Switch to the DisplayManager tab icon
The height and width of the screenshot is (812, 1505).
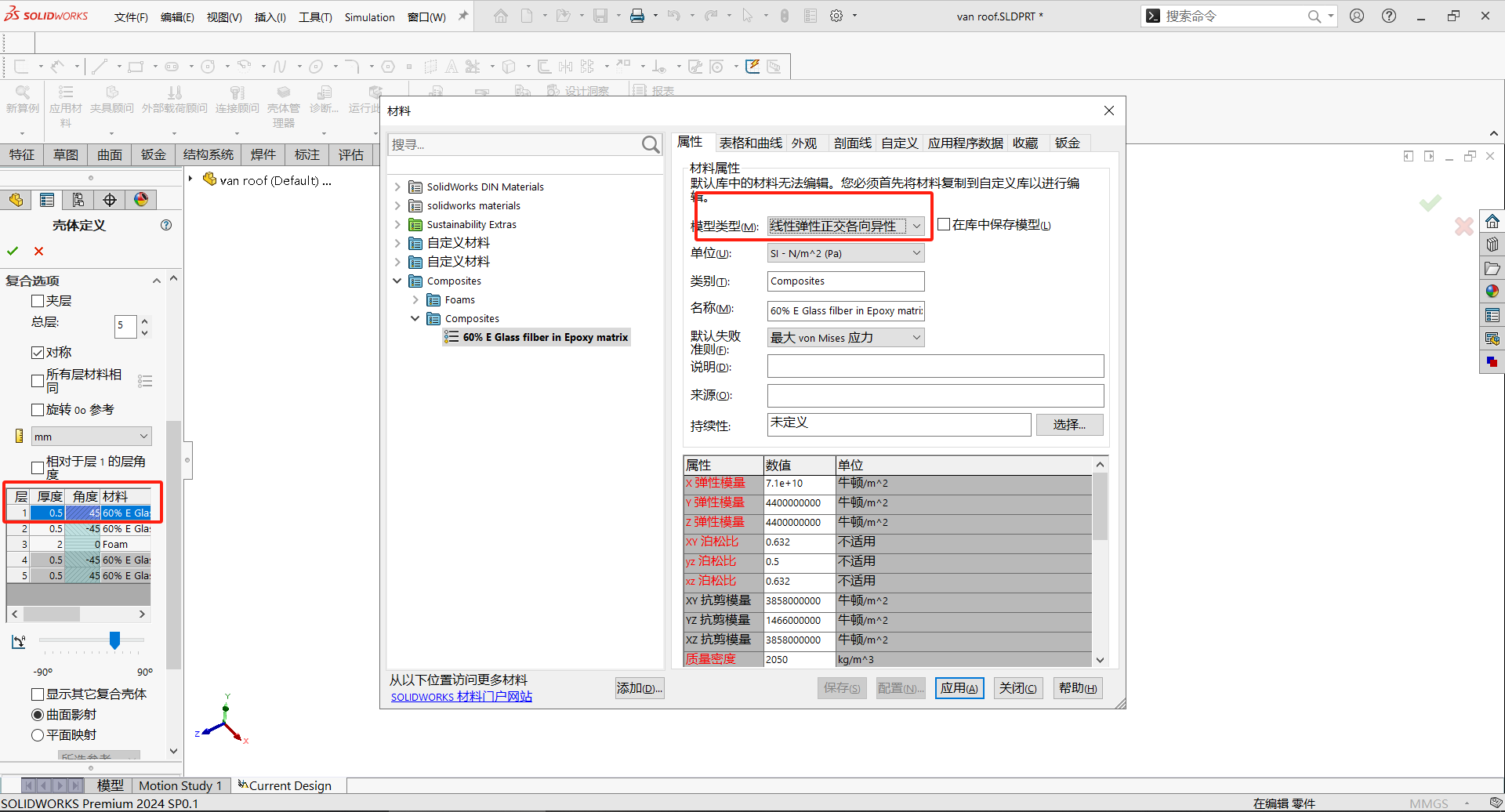click(141, 200)
